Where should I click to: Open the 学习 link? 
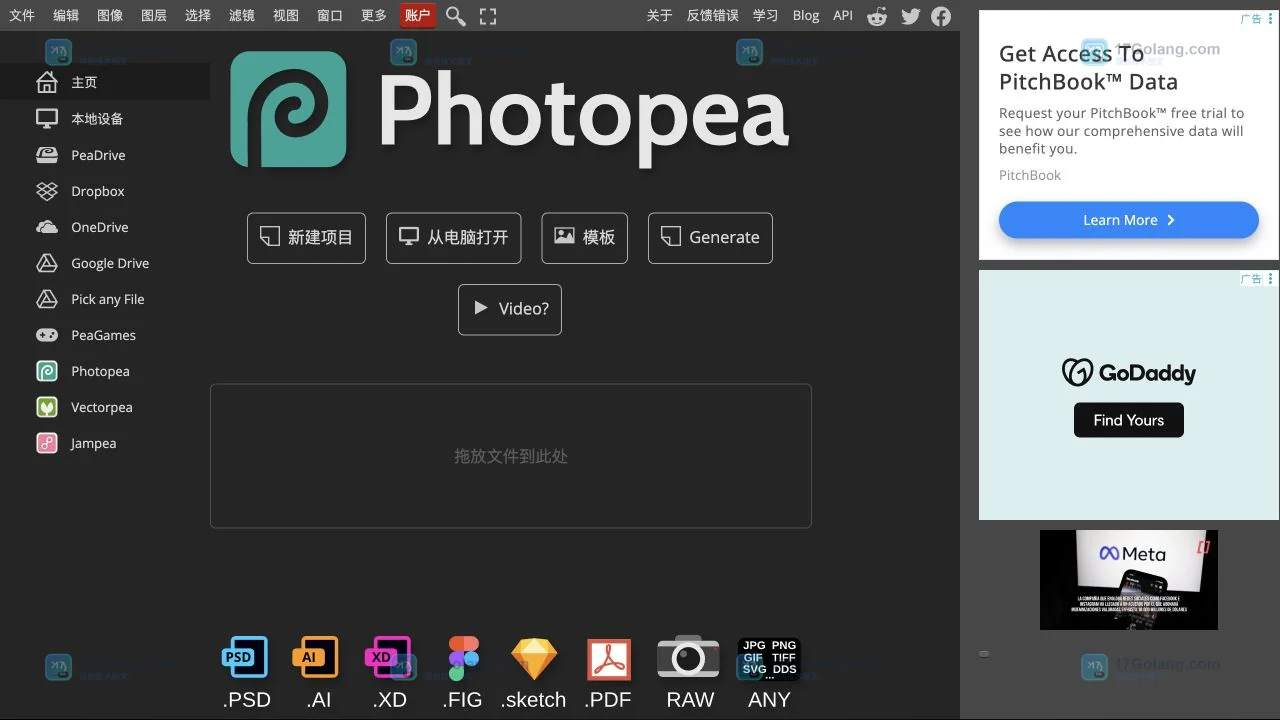(765, 15)
